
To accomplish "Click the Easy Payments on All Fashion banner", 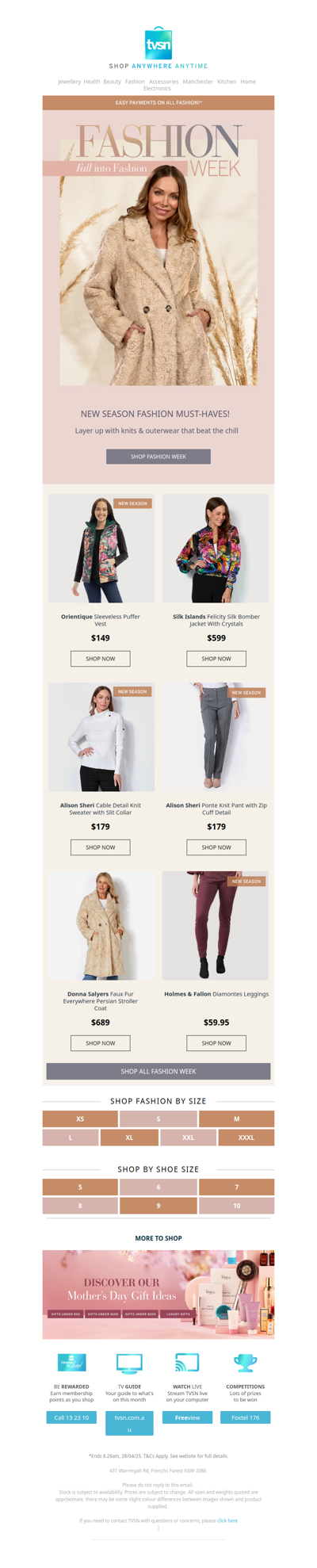I will click(158, 103).
